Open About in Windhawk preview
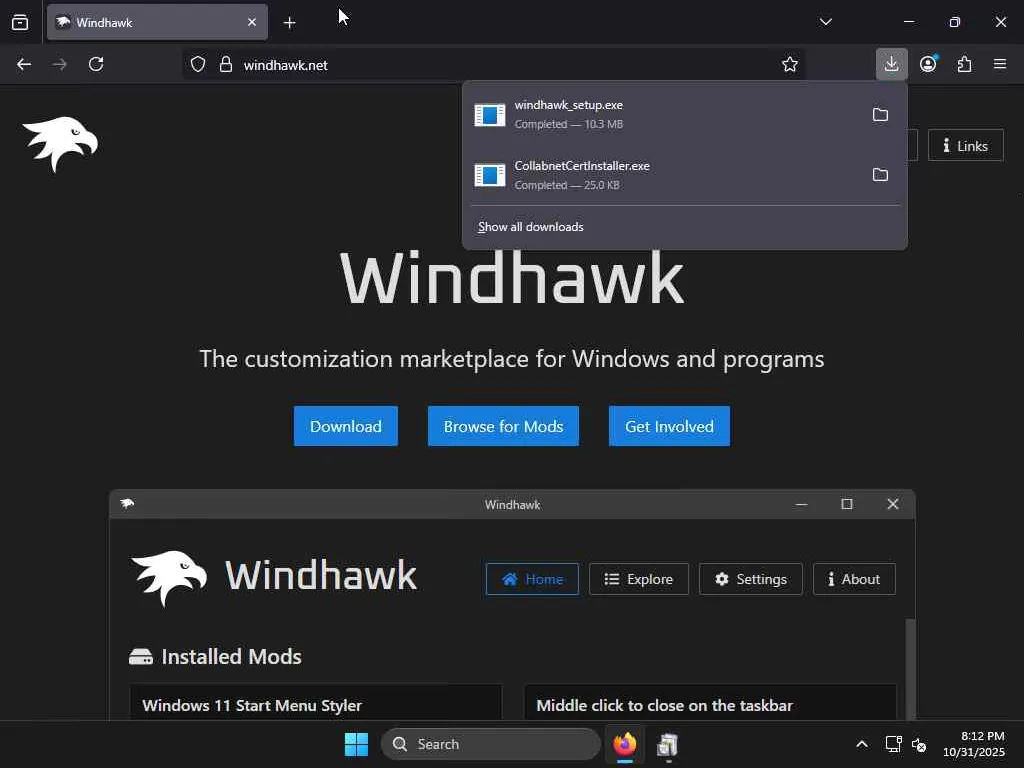This screenshot has width=1024, height=768. click(854, 579)
